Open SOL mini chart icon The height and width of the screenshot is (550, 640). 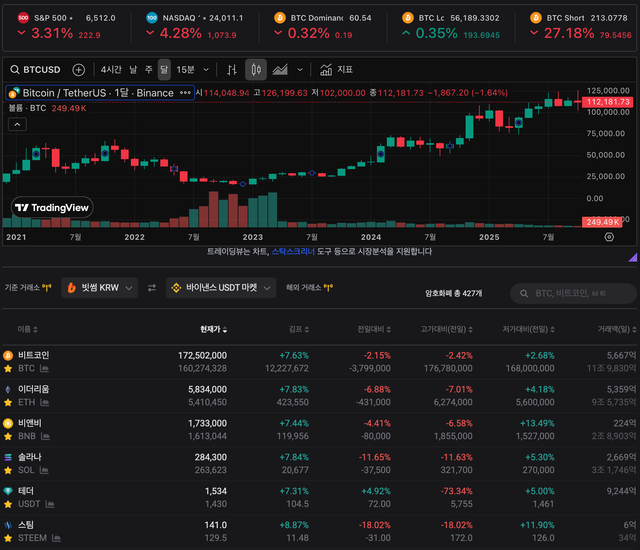44,470
